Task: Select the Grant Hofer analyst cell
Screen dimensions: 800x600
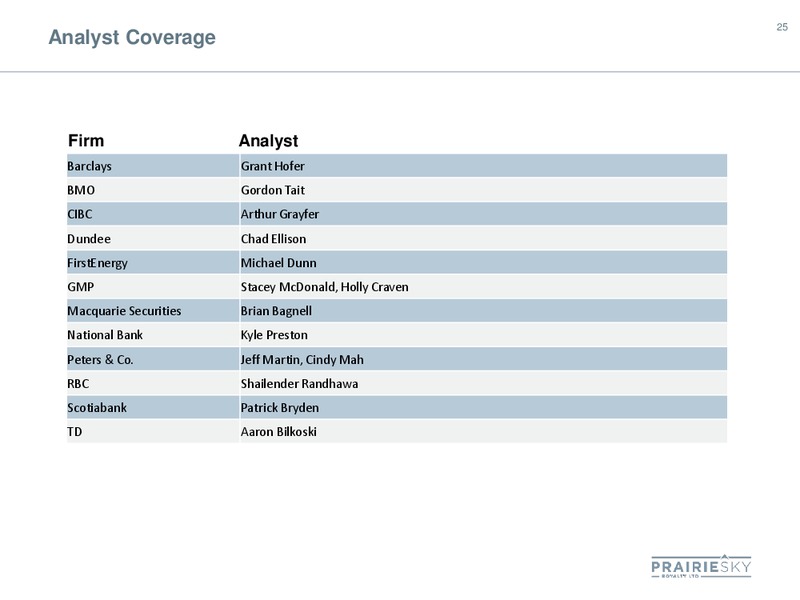Action: click(483, 166)
